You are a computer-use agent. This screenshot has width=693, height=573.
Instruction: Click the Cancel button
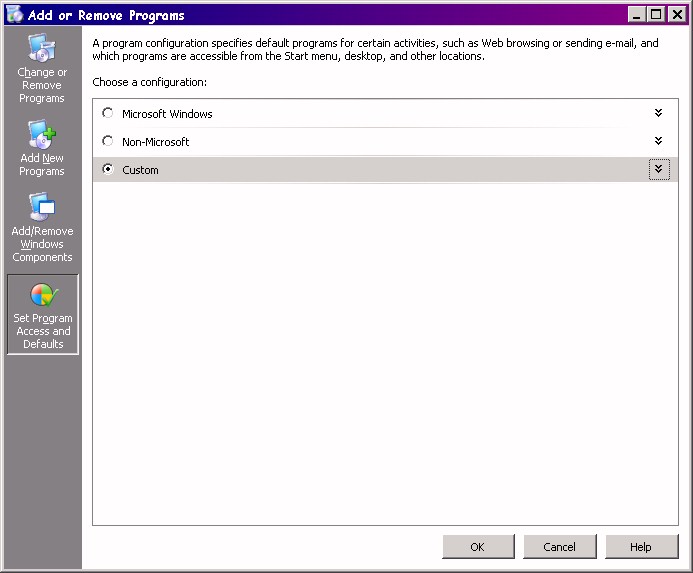tap(560, 546)
